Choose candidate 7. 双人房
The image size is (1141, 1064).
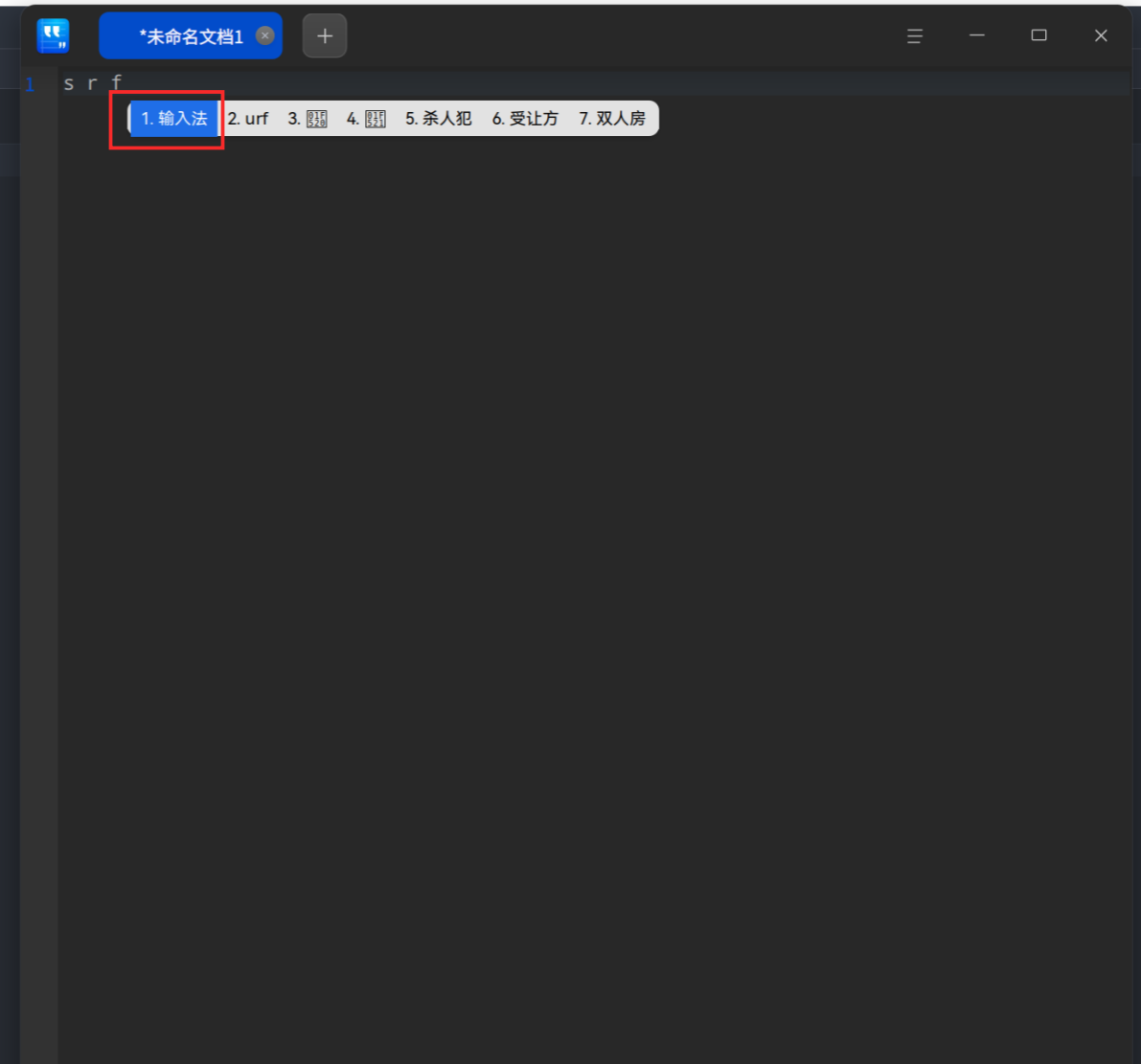pos(612,119)
